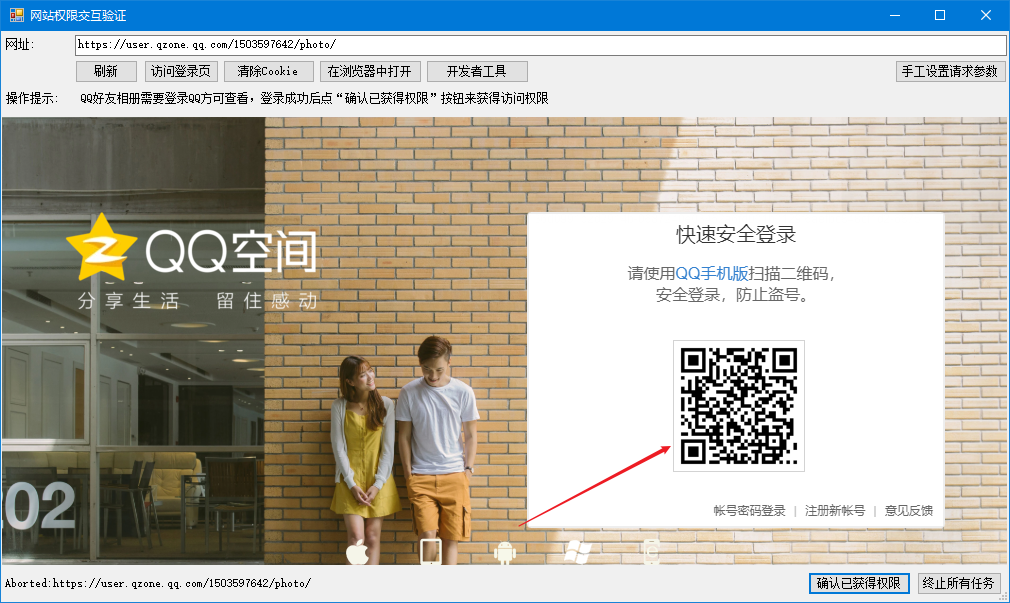Click the 刷新 refresh button
Viewport: 1010px width, 603px height.
coord(106,71)
